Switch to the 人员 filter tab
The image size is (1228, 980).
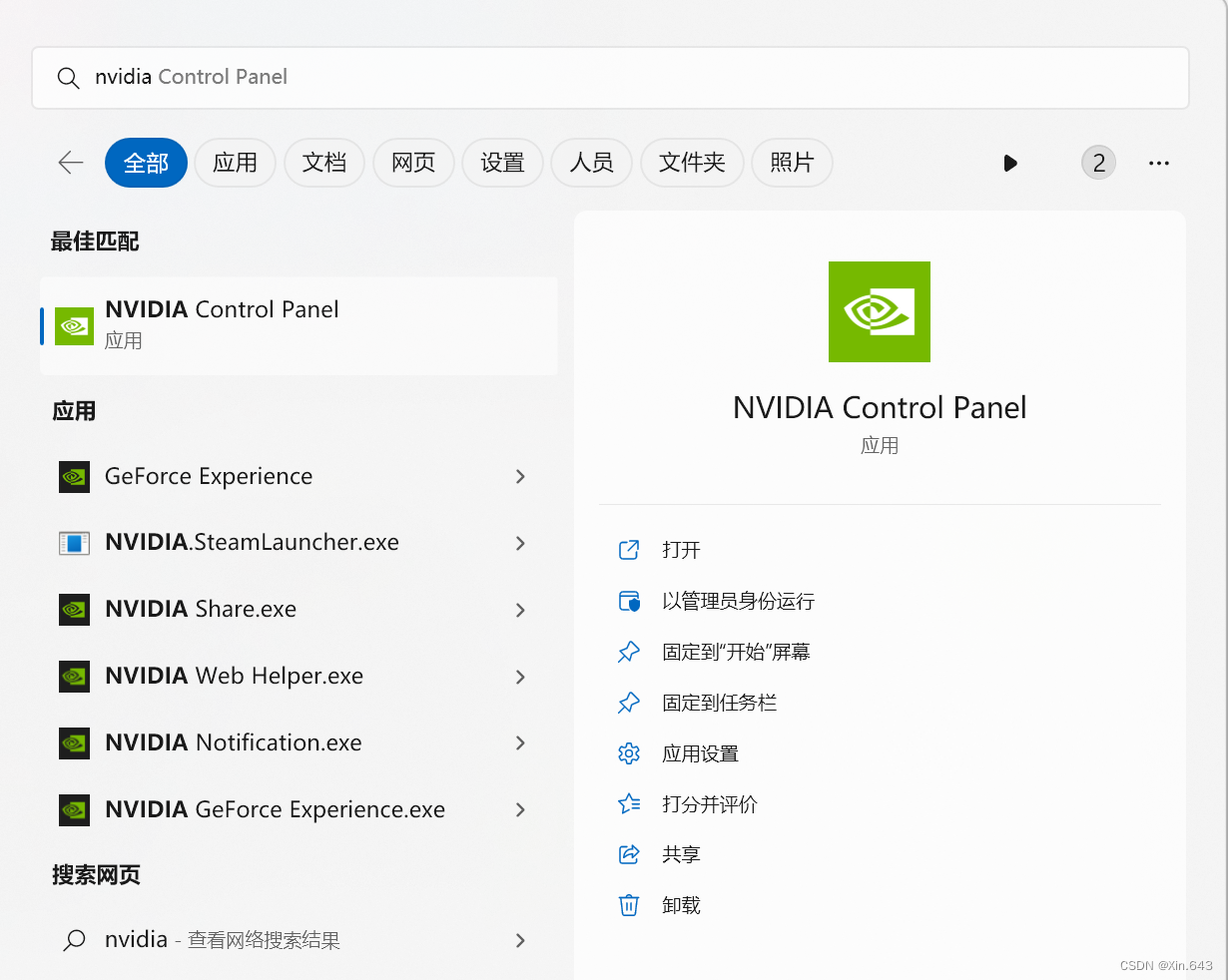pos(592,163)
